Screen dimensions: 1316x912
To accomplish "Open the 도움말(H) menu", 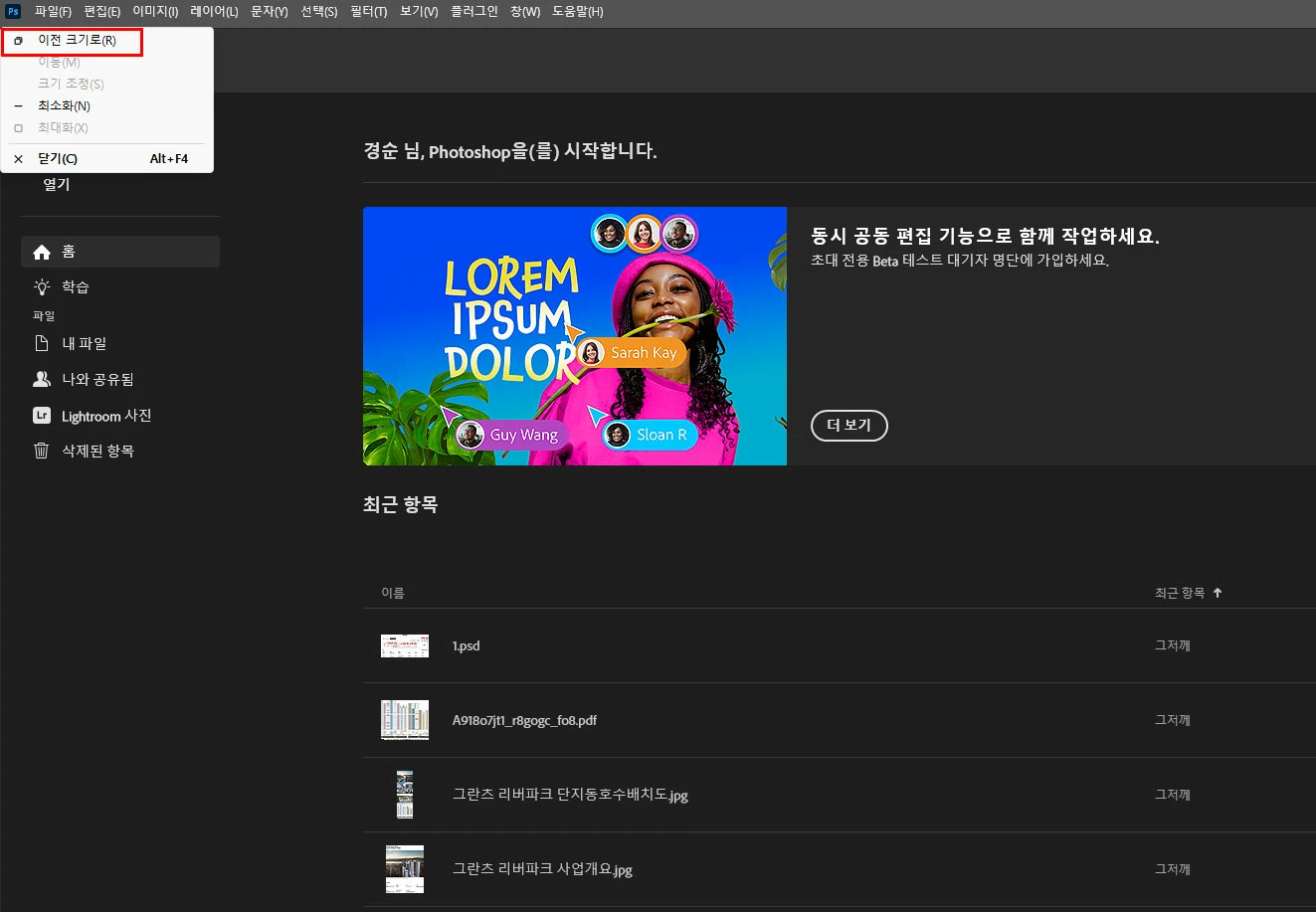I will (x=578, y=12).
